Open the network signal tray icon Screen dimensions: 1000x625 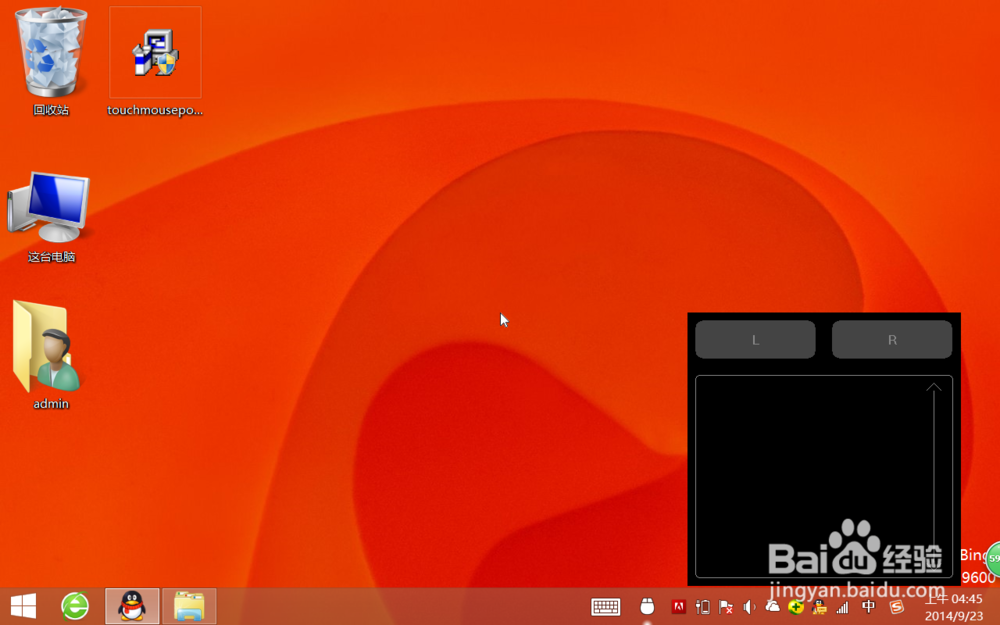(x=842, y=607)
